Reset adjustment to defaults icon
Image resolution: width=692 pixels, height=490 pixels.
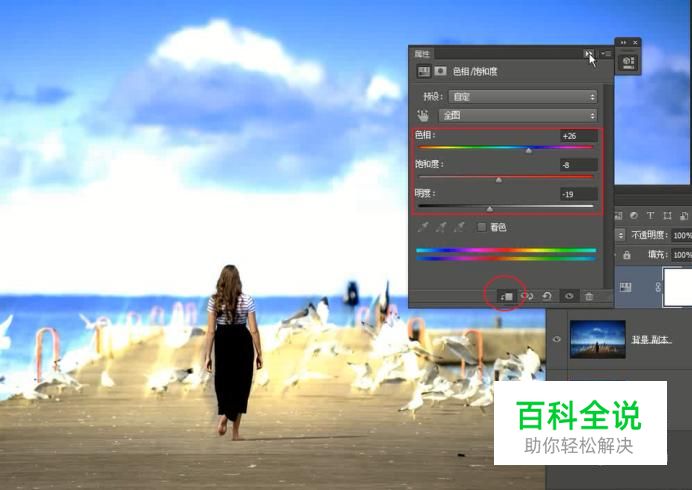[x=547, y=296]
